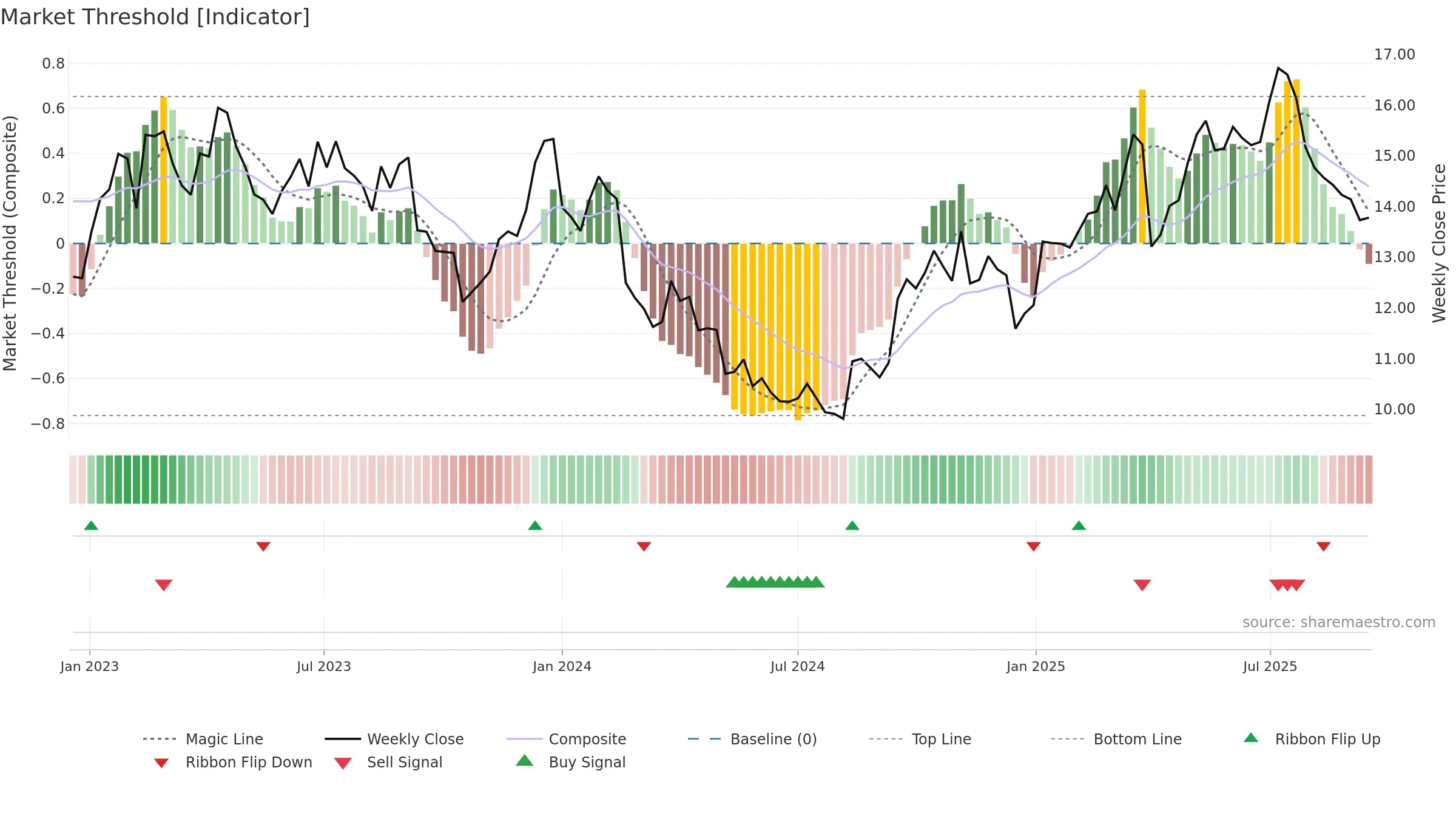Toggle the Weekly Close legend entry
1456x819 pixels.
pos(394,739)
